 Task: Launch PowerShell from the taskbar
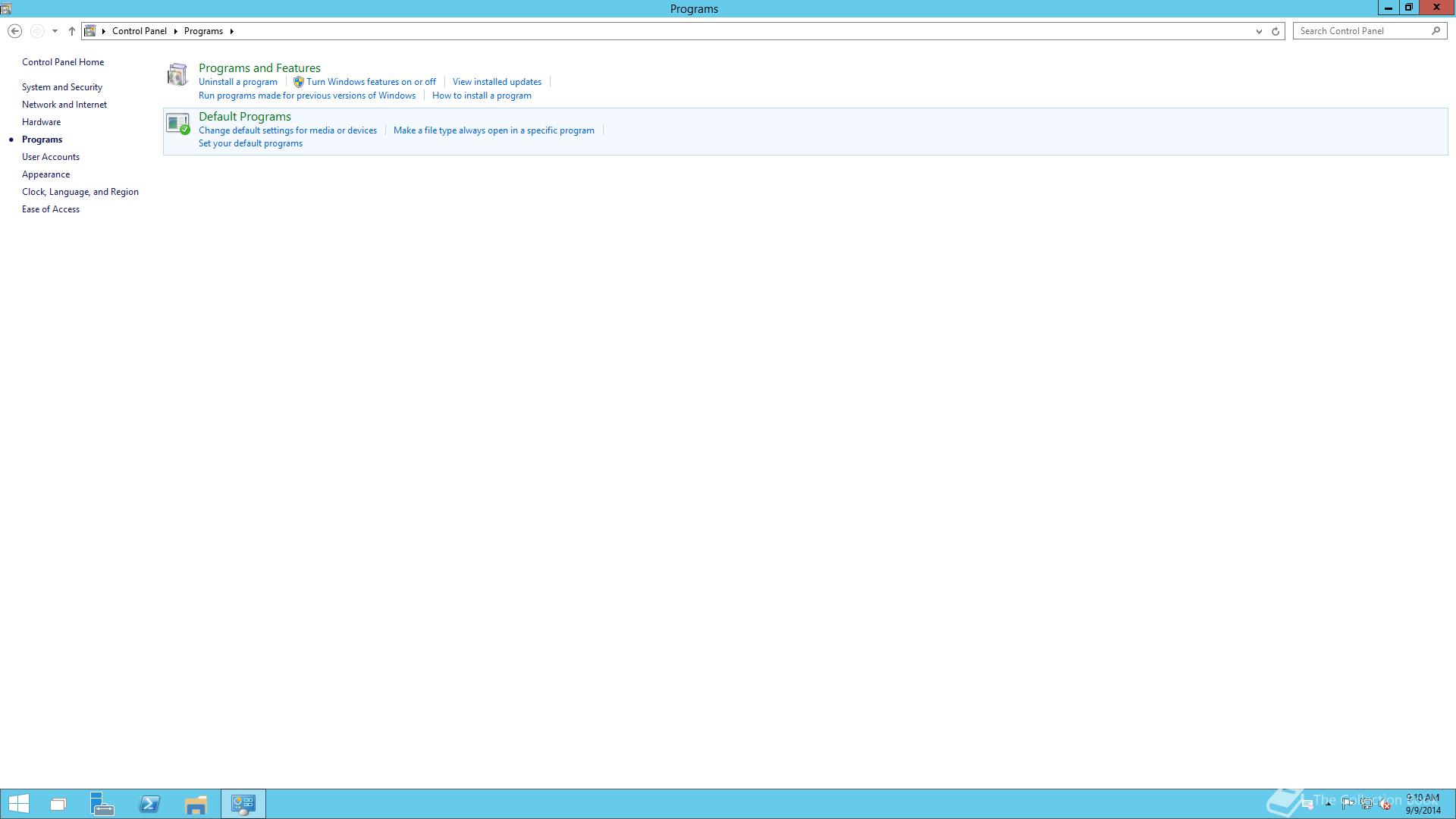[x=149, y=804]
